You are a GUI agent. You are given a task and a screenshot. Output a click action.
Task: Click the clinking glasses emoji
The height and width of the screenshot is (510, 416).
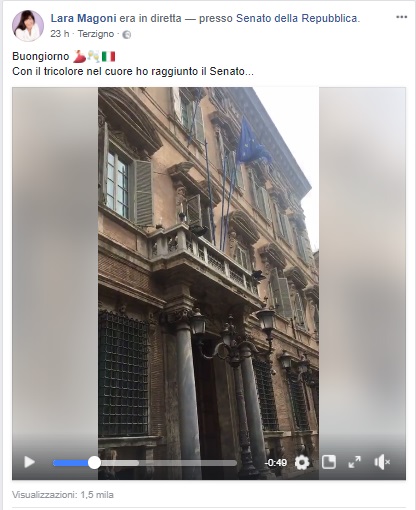pyautogui.click(x=94, y=56)
